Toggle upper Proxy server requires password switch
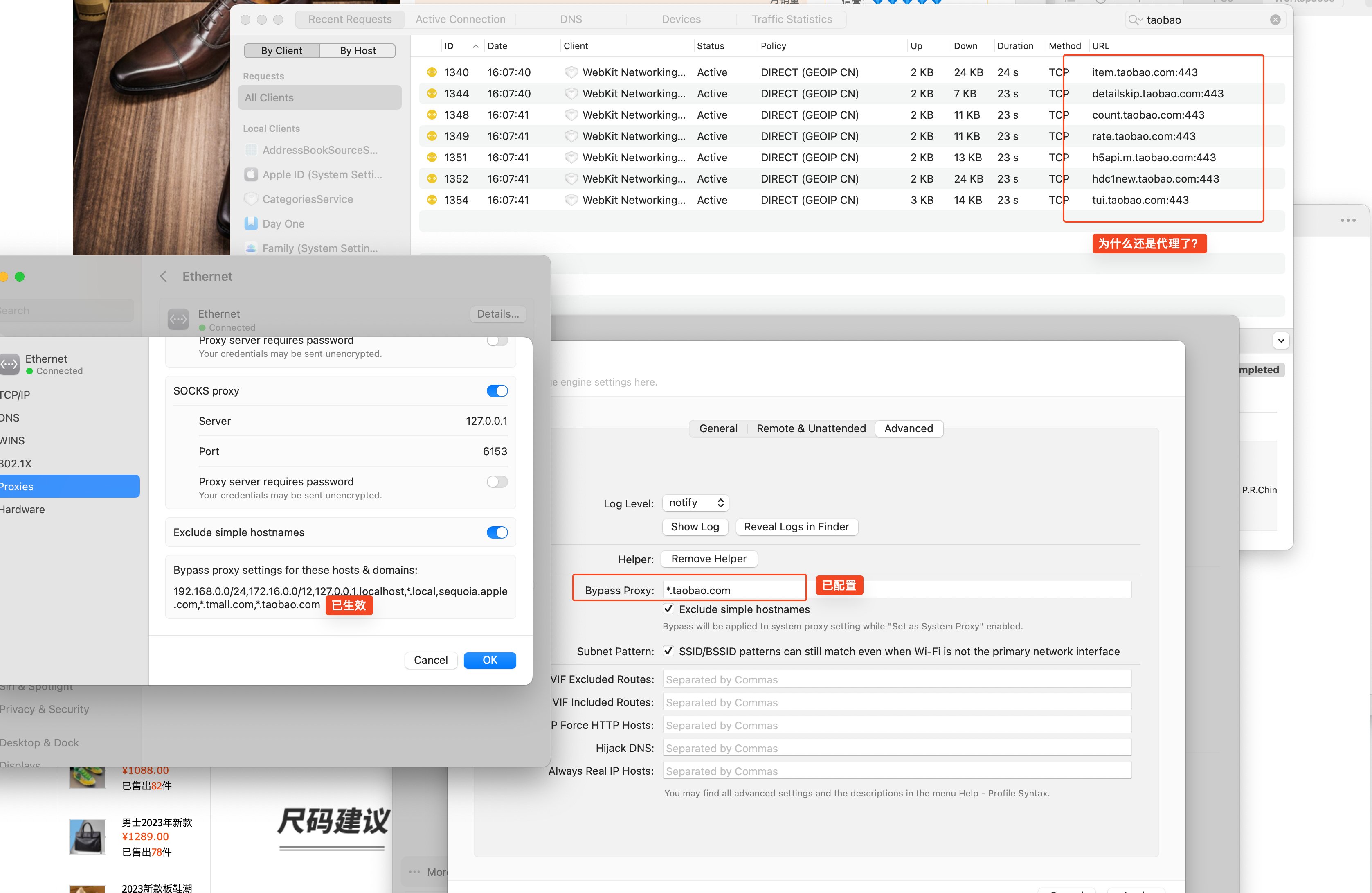The image size is (1372, 893). 497,341
